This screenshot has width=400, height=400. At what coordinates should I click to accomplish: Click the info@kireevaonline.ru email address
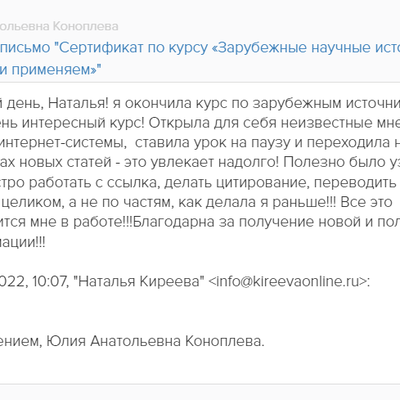tap(288, 281)
